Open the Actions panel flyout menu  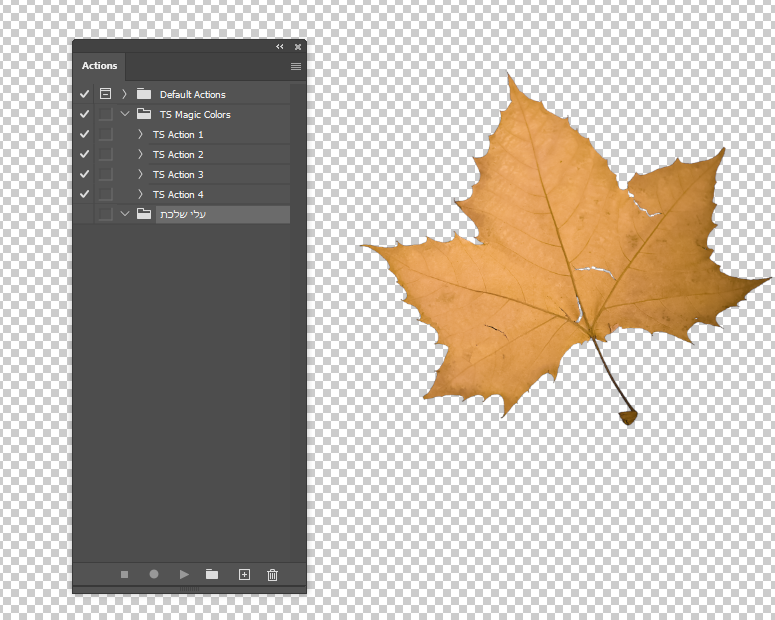[295, 66]
